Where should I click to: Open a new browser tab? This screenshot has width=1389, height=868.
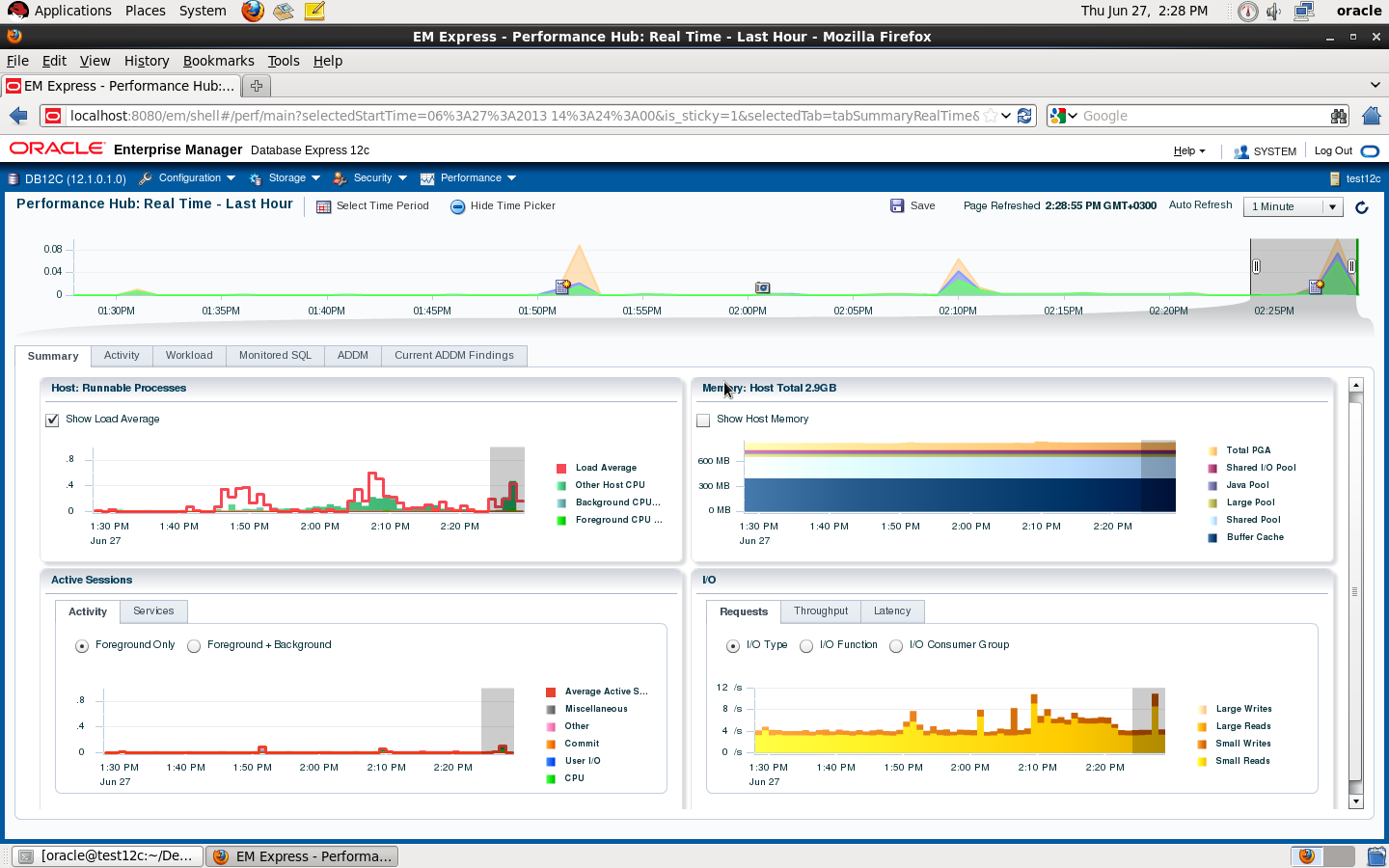click(x=256, y=86)
